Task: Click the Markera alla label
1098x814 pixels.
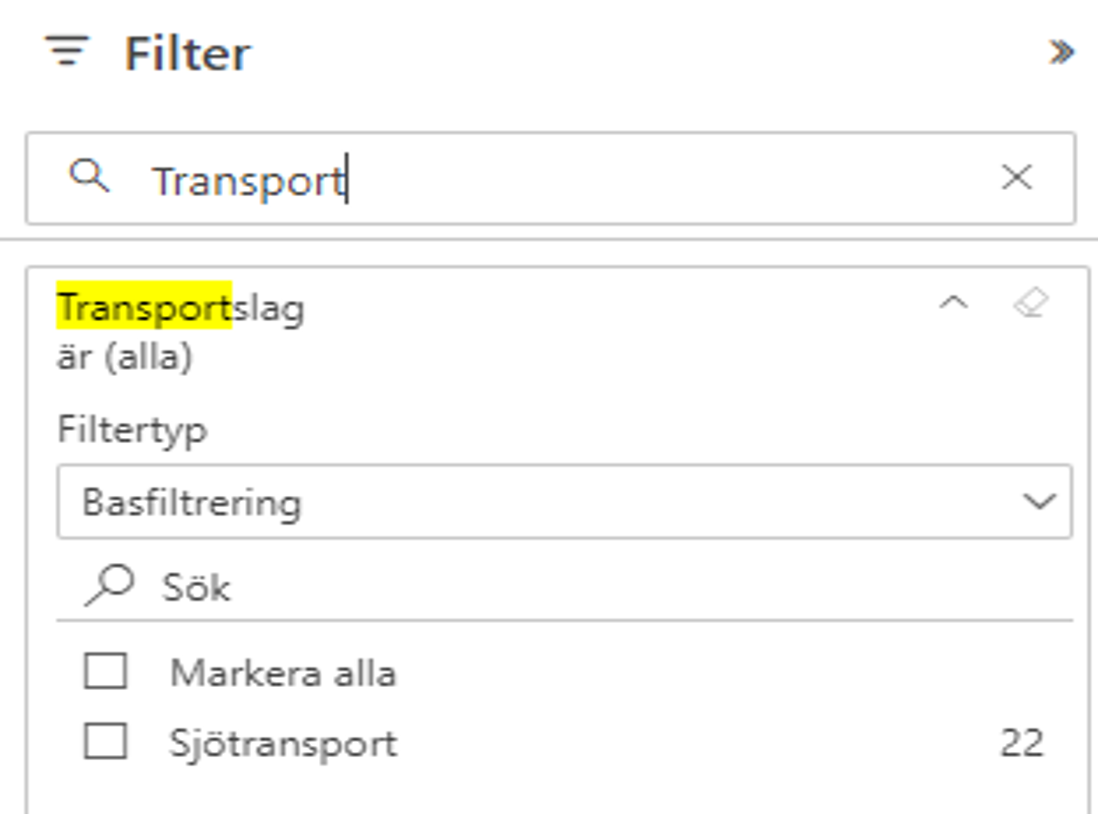Action: click(284, 673)
